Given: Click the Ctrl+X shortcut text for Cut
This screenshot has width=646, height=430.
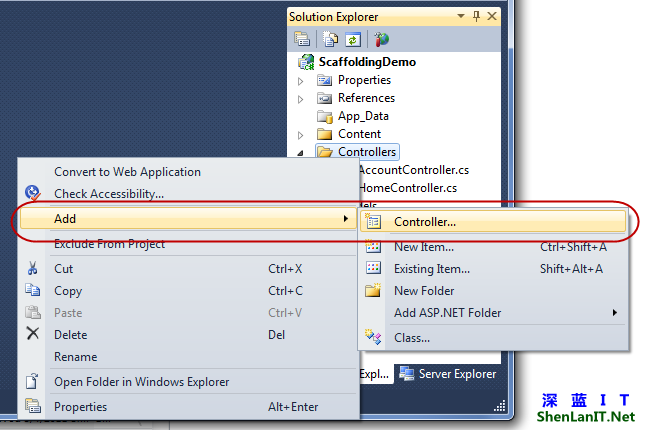Looking at the screenshot, I should click(x=285, y=269).
